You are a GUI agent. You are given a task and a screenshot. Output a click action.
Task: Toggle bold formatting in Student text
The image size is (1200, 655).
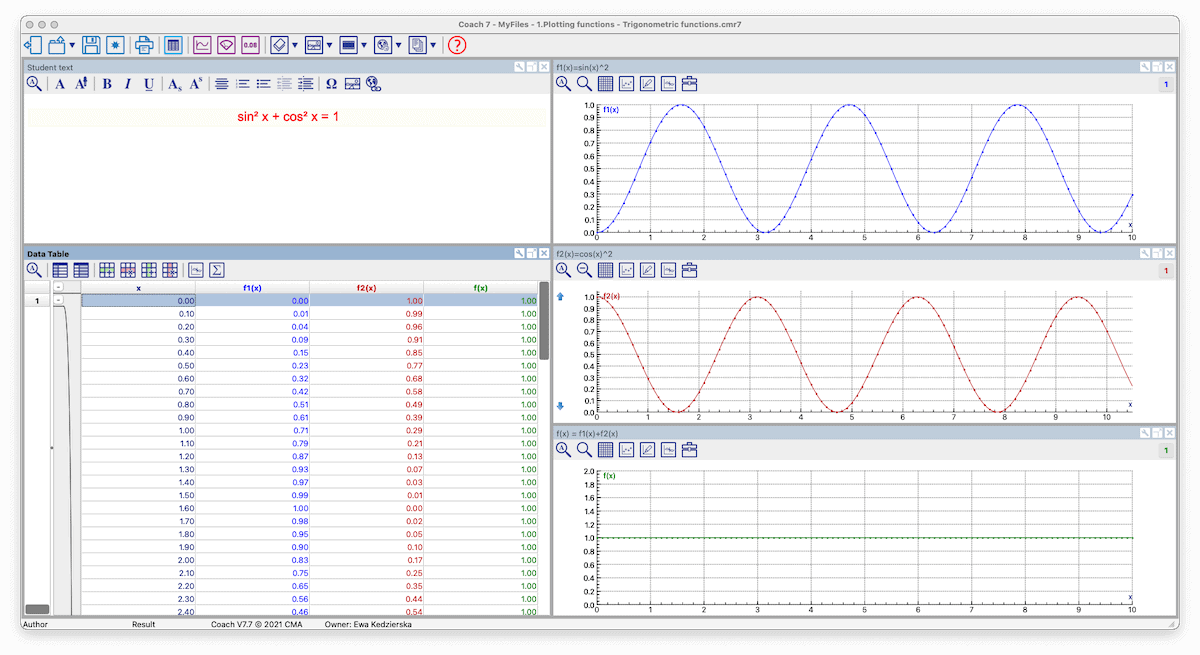pyautogui.click(x=107, y=84)
